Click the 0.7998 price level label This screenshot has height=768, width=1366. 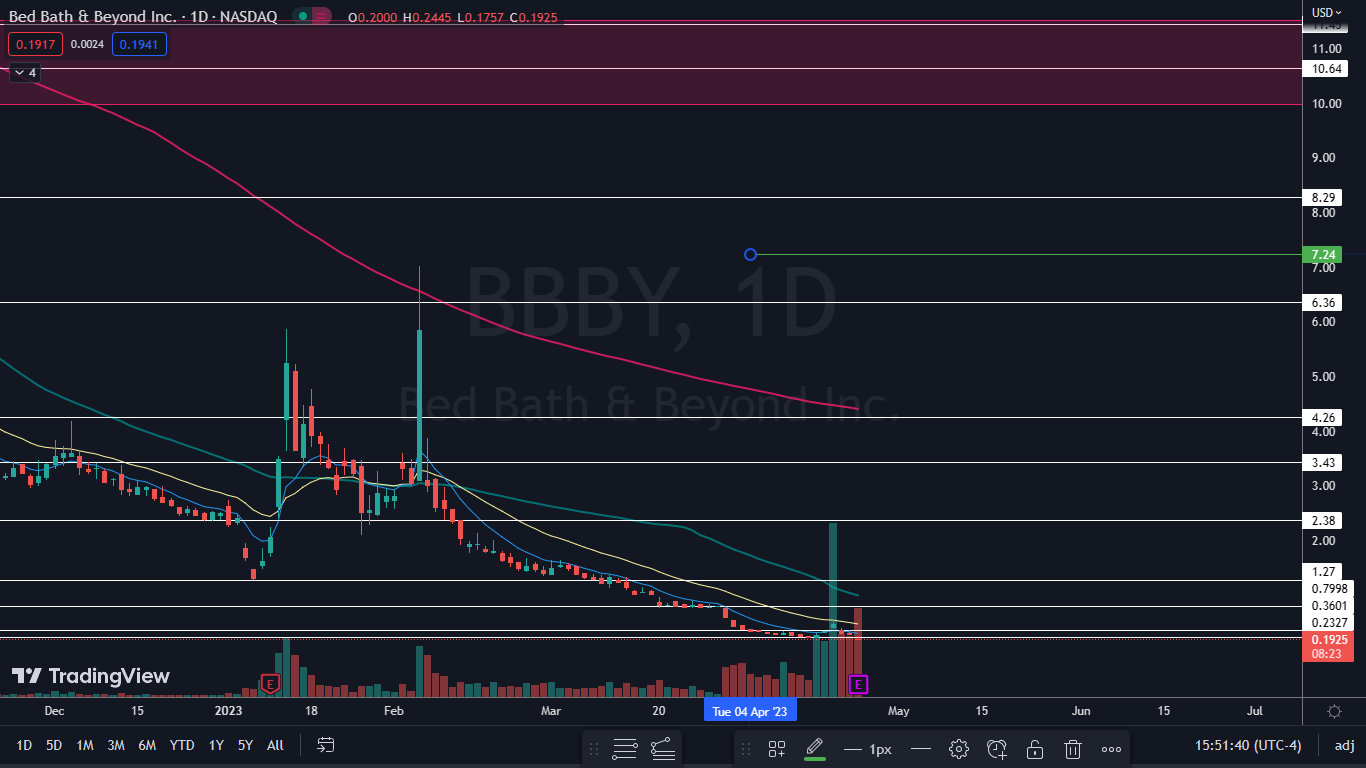1327,588
